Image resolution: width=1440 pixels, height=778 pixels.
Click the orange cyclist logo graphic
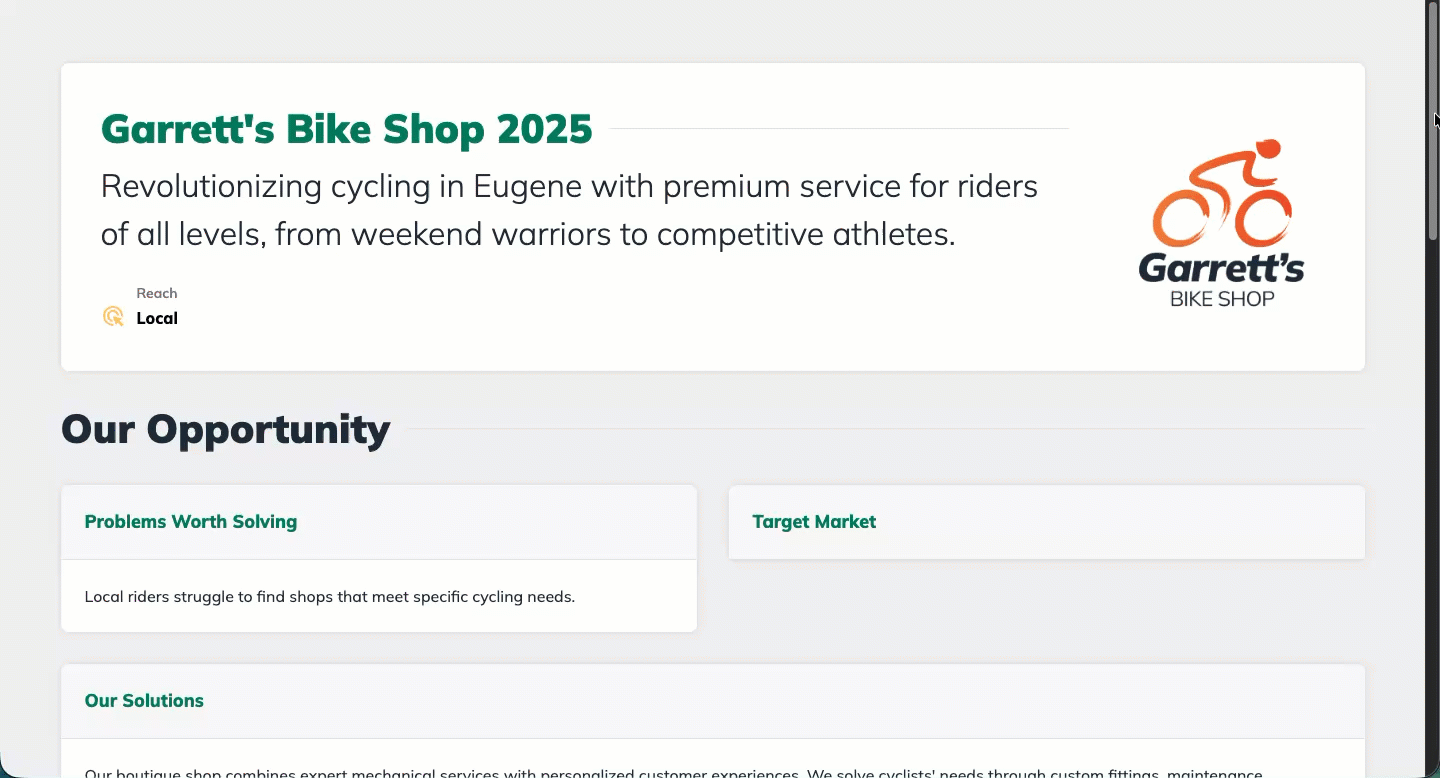point(1222,195)
